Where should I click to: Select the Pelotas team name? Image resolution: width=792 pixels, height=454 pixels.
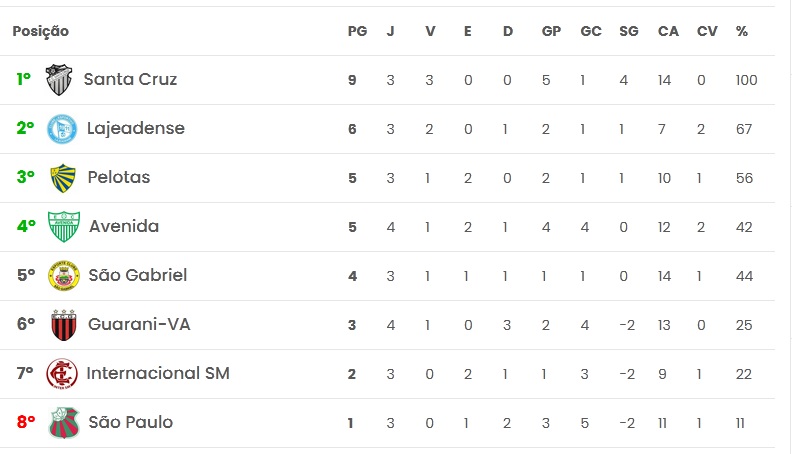click(x=118, y=177)
